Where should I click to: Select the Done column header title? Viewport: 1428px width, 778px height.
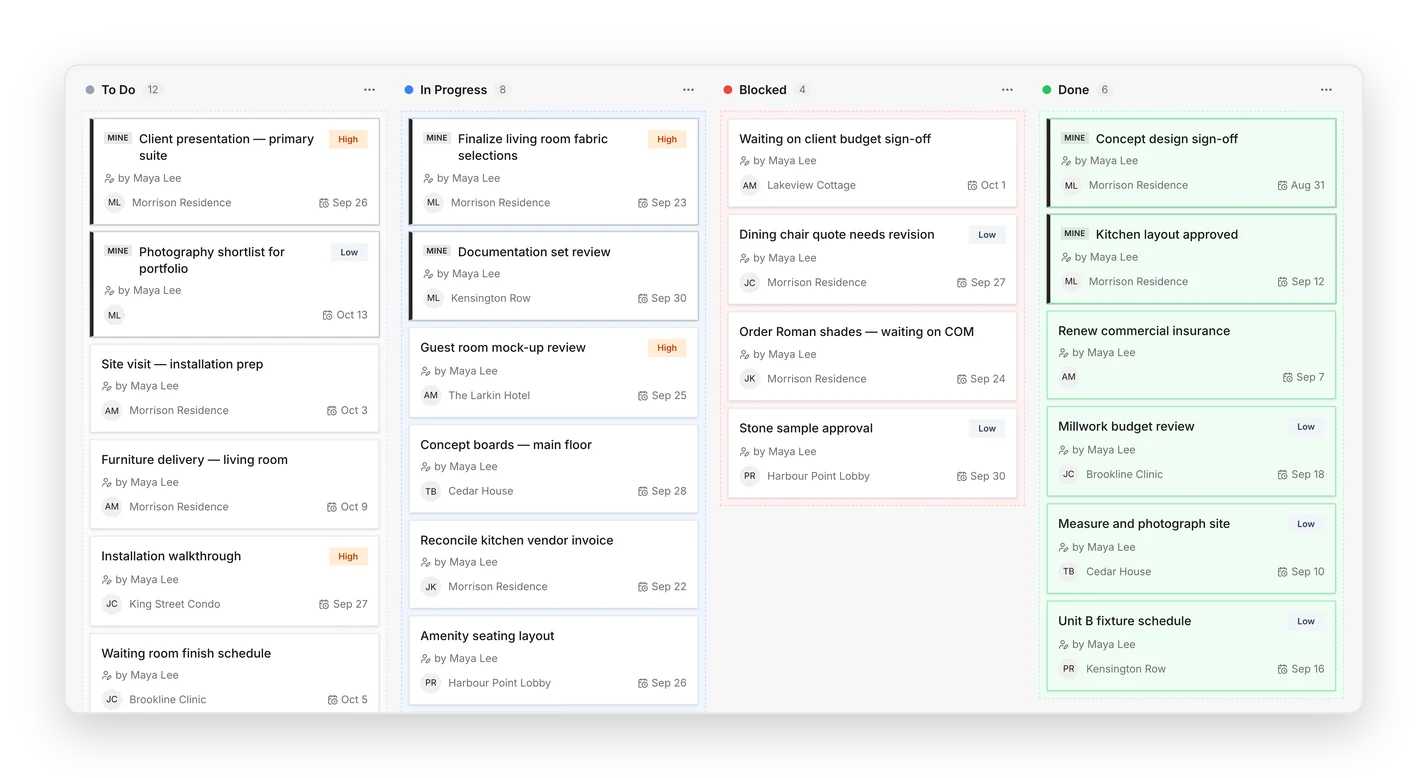pos(1073,90)
